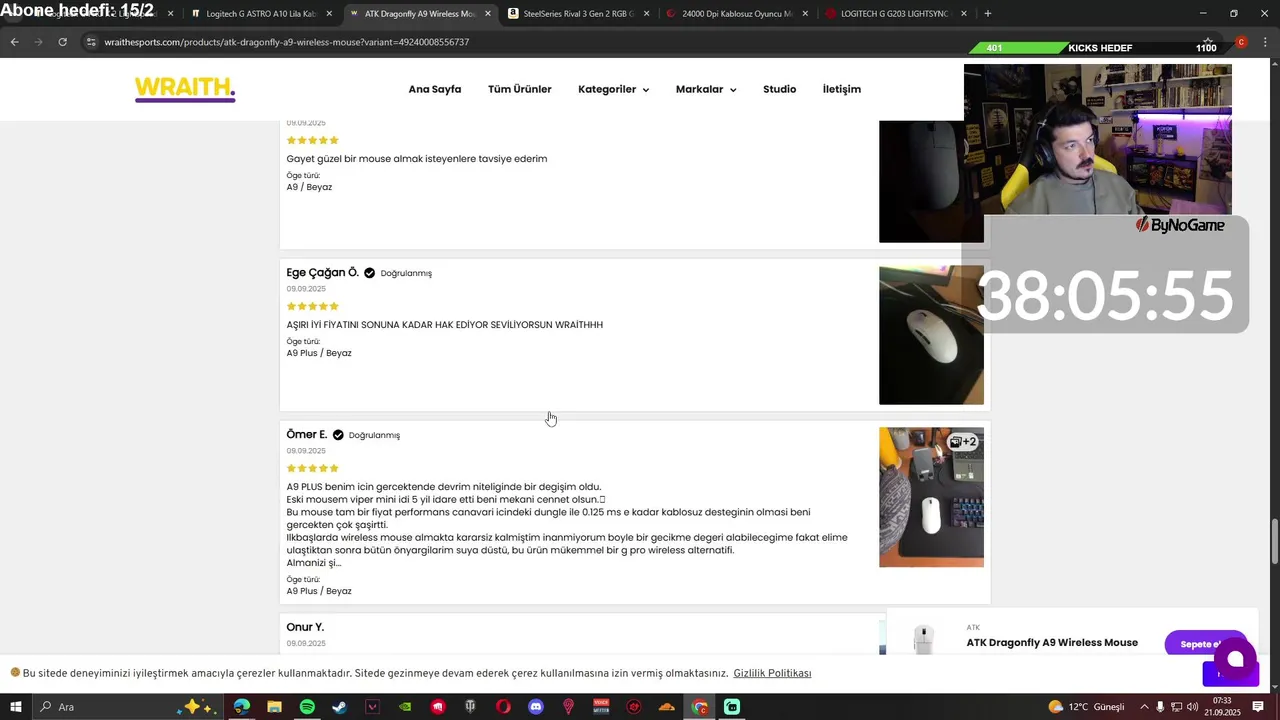This screenshot has height=720, width=1280.
Task: Open Ömer E.'s review photo thumbnail
Action: coord(931,497)
